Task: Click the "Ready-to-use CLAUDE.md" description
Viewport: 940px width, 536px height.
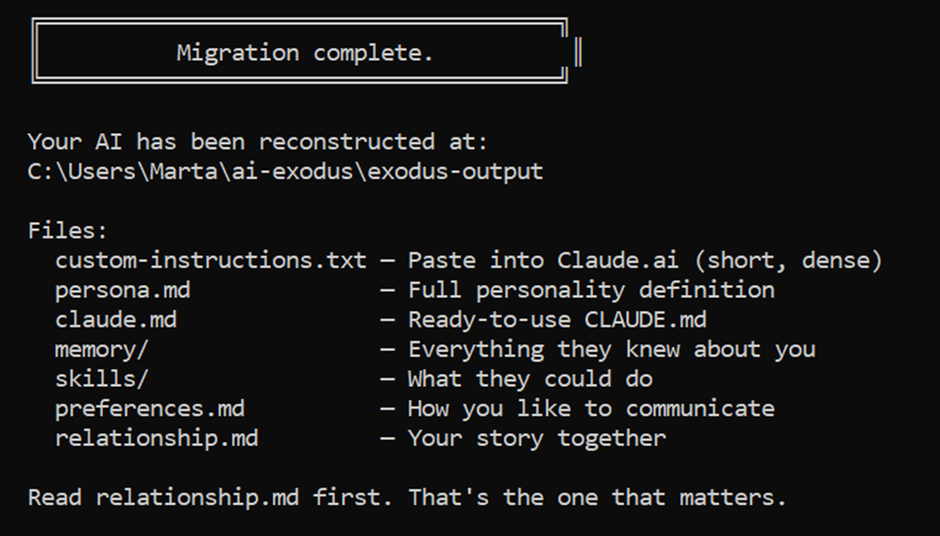Action: (557, 320)
